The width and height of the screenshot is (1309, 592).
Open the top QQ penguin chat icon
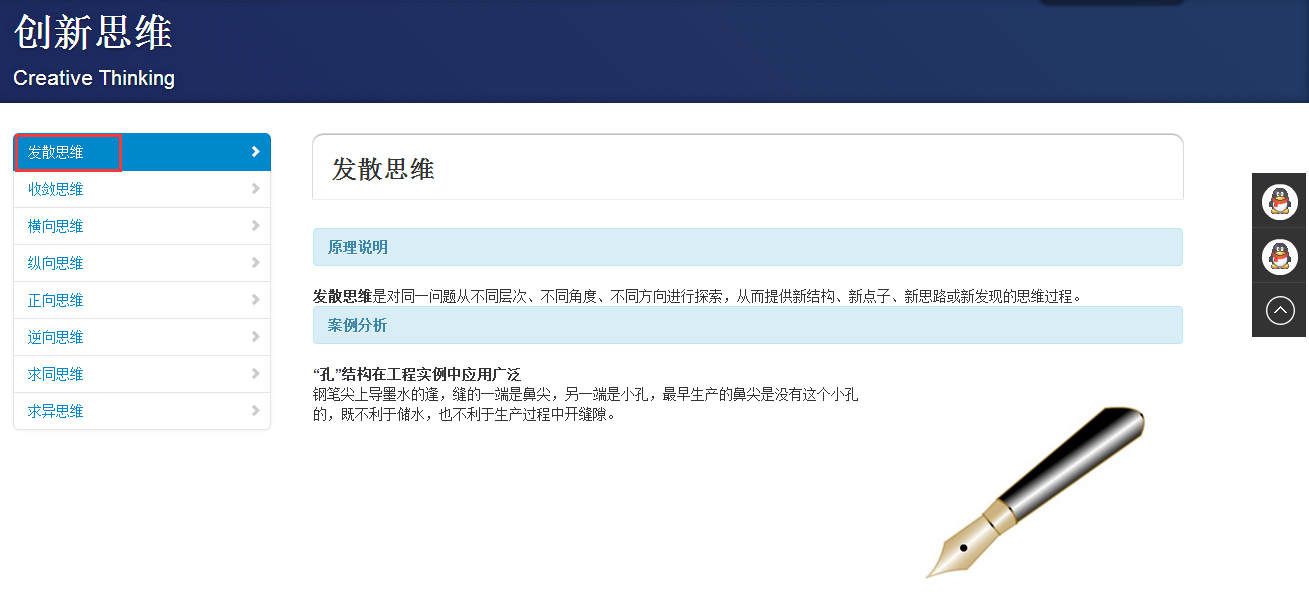tap(1279, 202)
